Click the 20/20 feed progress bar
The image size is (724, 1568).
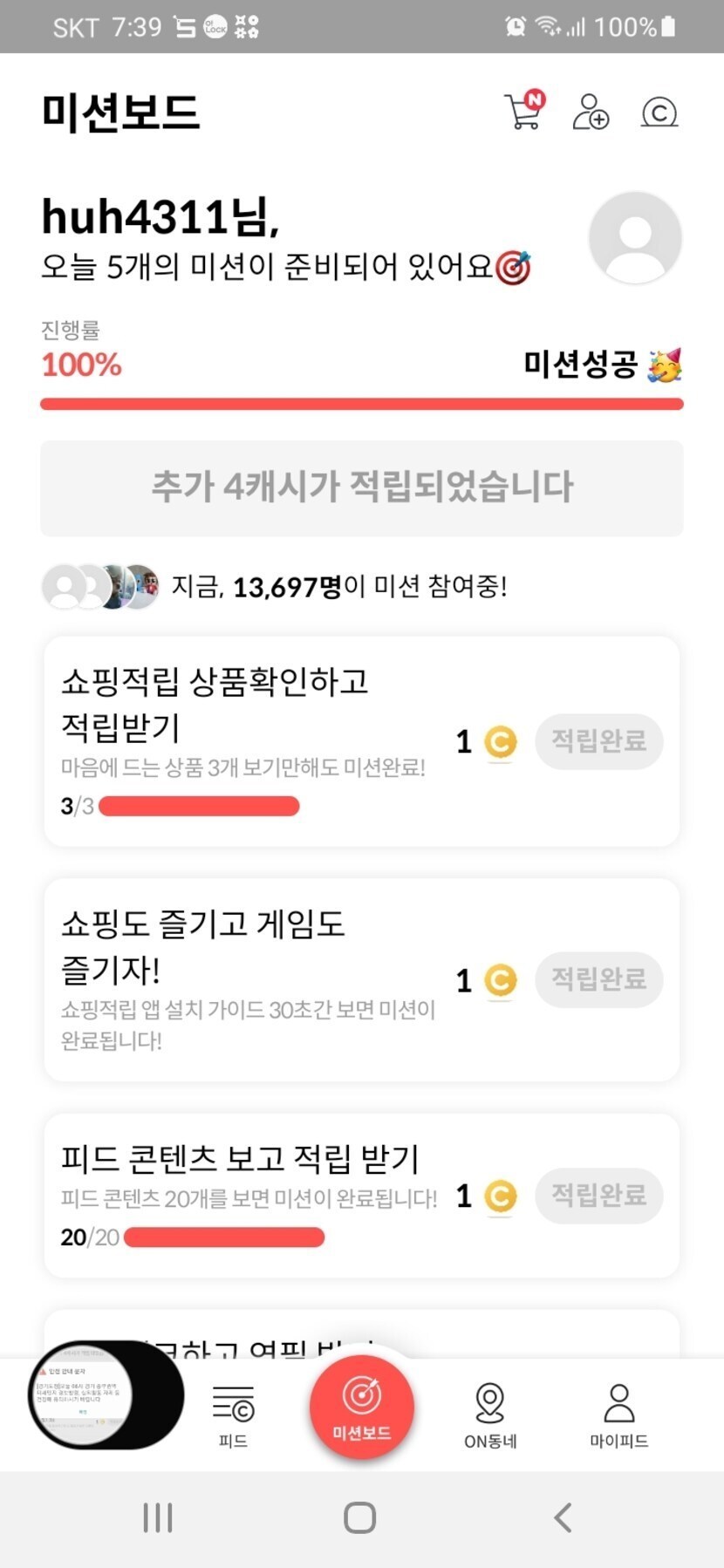[224, 1237]
